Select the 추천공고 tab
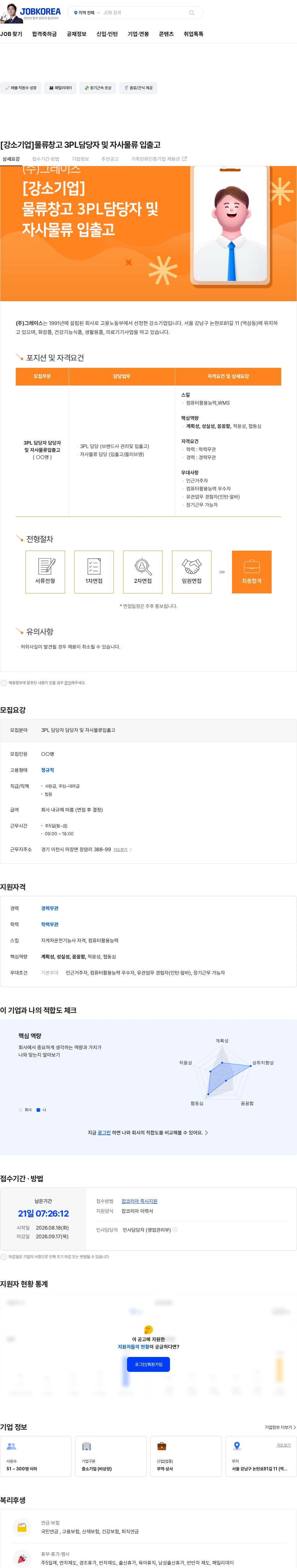The width and height of the screenshot is (297, 1568). coord(110,159)
